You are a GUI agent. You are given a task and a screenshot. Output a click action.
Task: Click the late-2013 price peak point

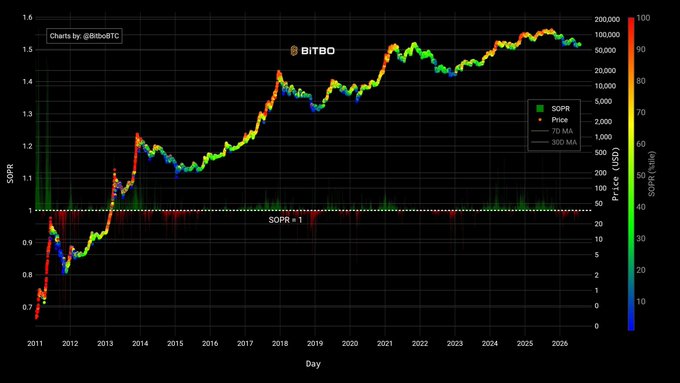click(137, 135)
